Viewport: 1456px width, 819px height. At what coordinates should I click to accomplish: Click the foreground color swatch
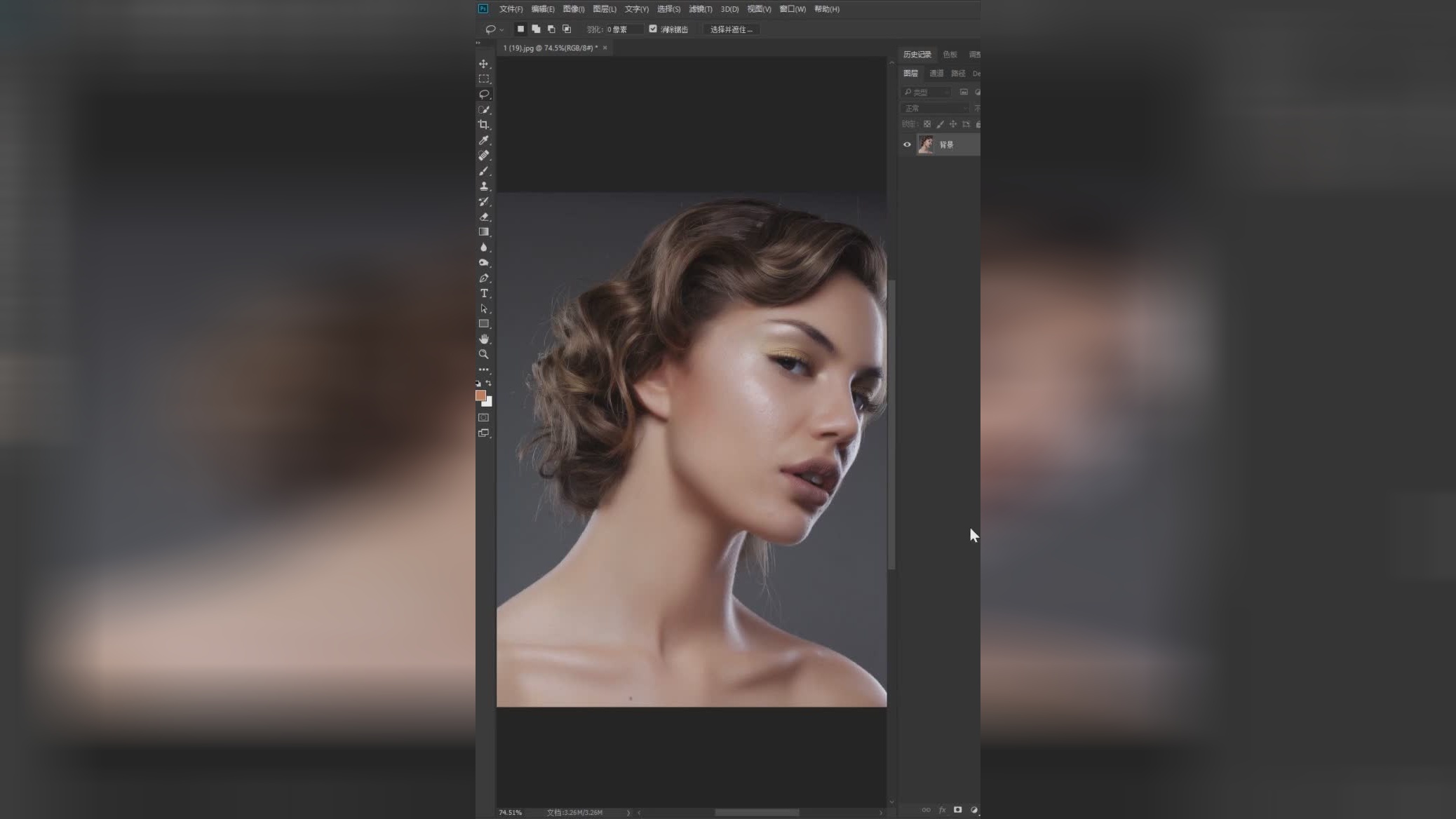tap(480, 395)
